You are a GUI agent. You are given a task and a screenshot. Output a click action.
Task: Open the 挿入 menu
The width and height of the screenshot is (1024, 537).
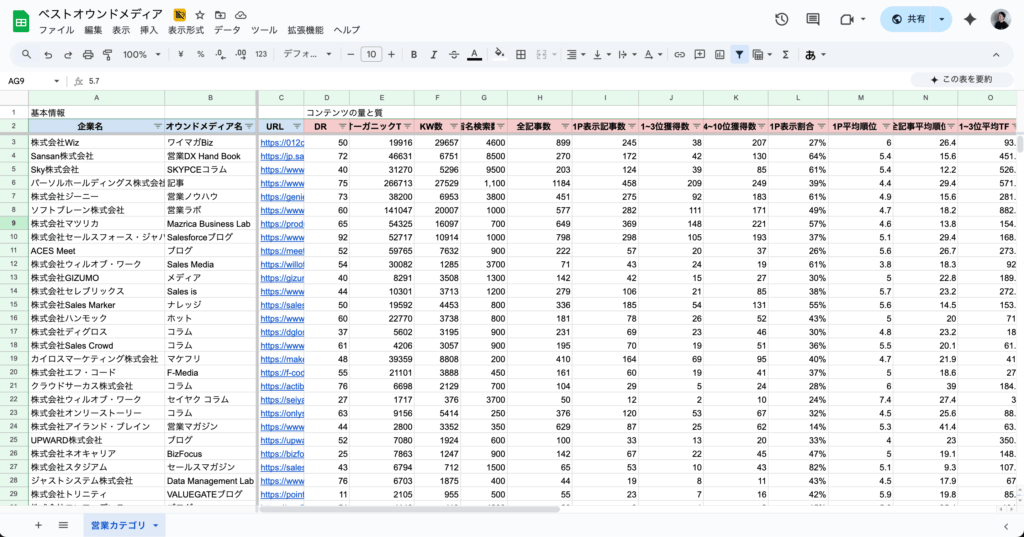(148, 30)
